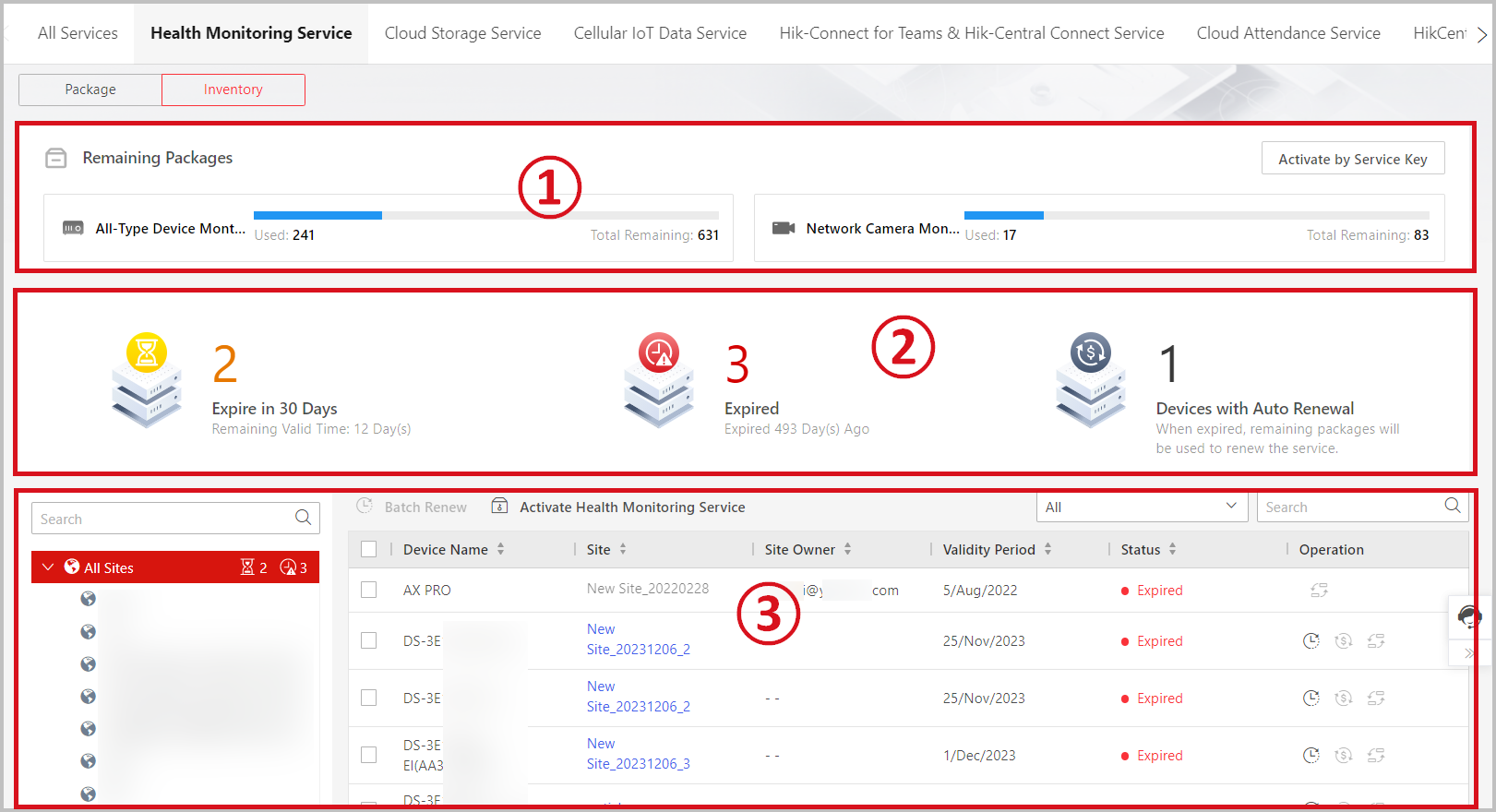Click the magnifier in the site search box
The width and height of the screenshot is (1496, 812).
(304, 518)
